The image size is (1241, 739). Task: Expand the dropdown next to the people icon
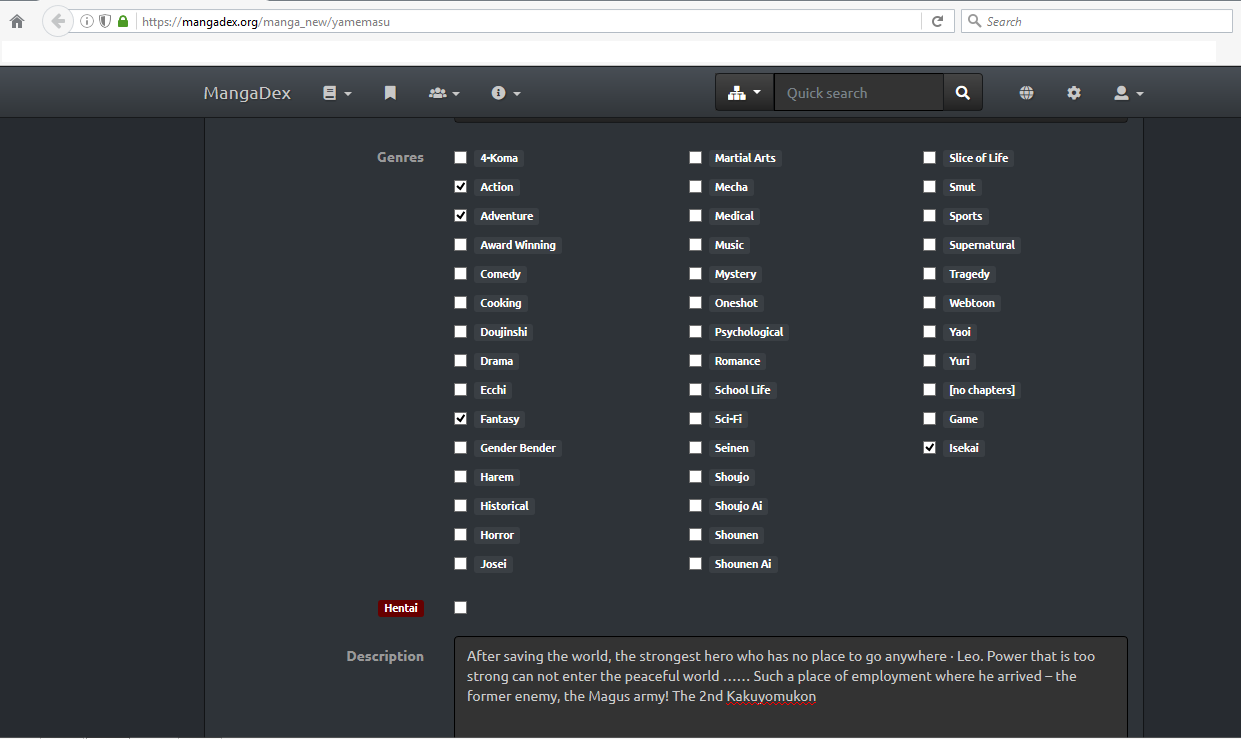pyautogui.click(x=455, y=91)
